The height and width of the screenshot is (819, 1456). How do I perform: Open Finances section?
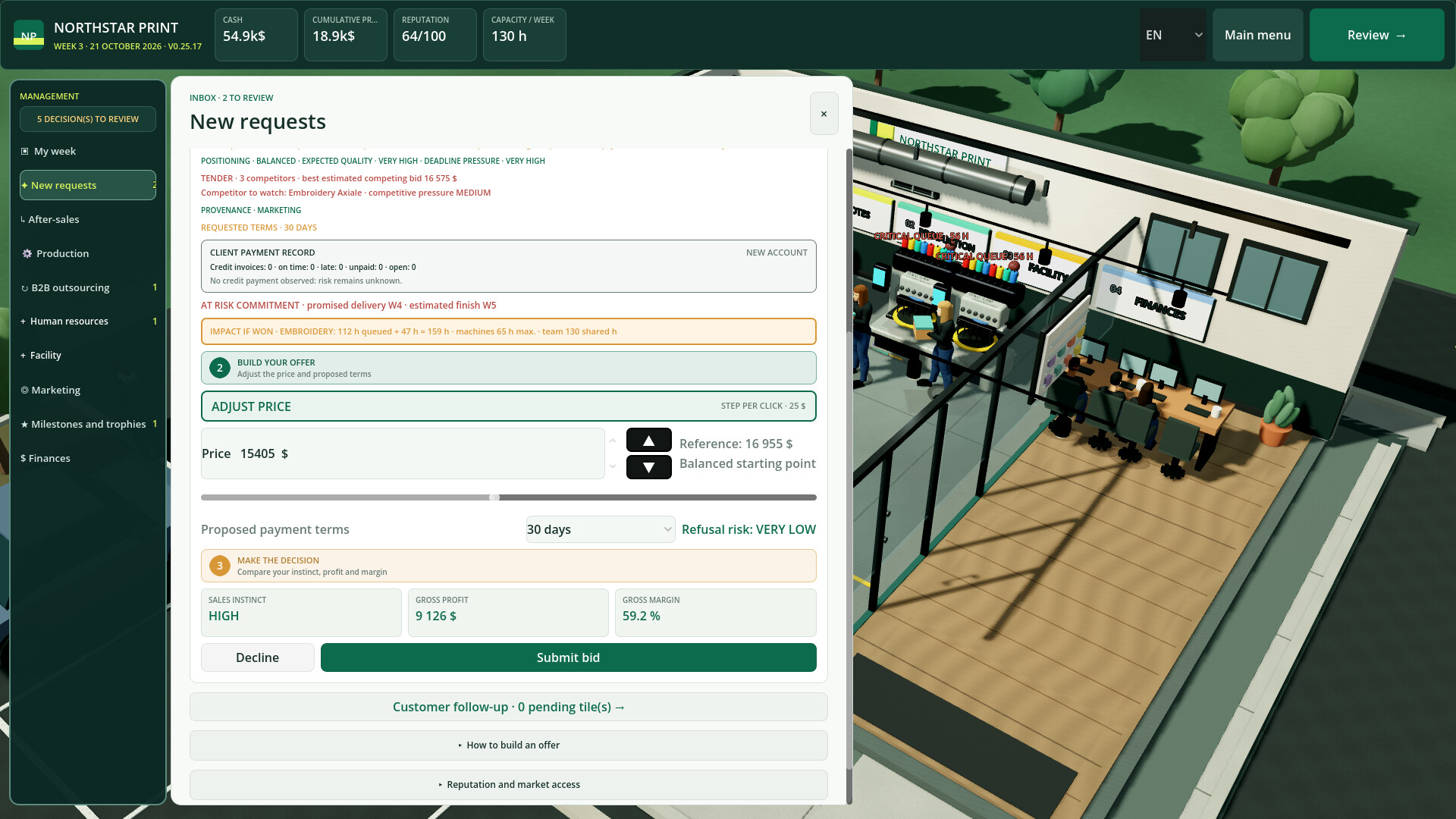click(88, 458)
